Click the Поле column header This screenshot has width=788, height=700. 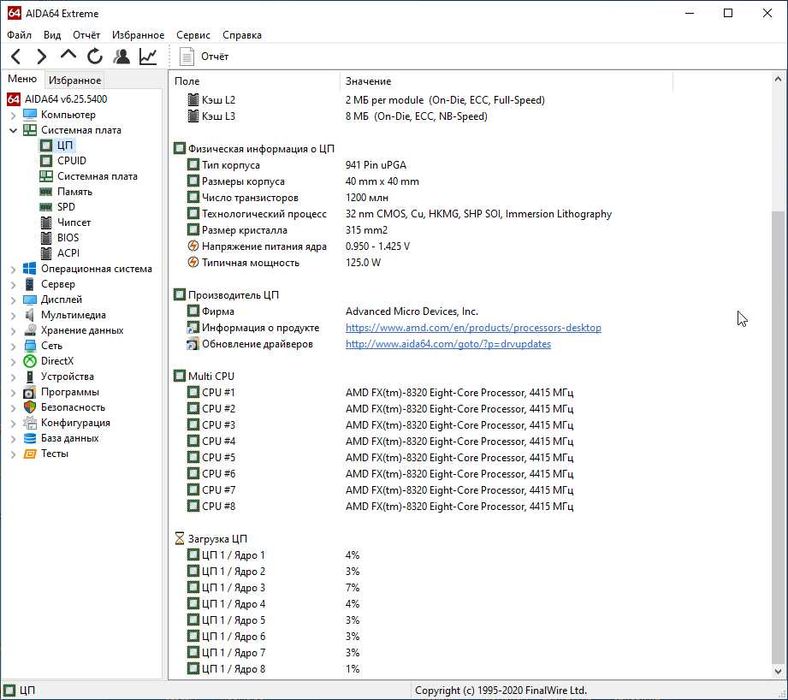(x=188, y=81)
